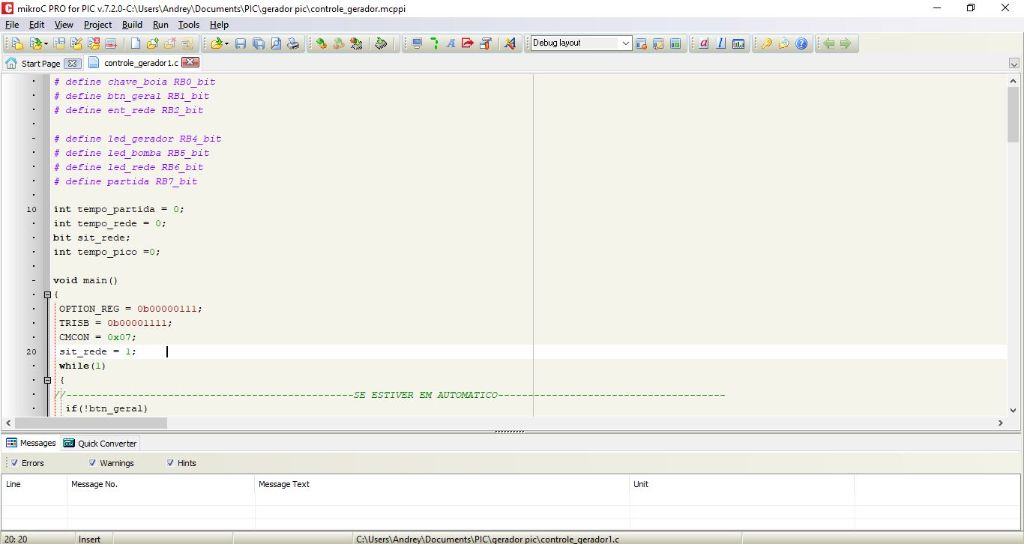Close the controle_gerador1.c tab
This screenshot has width=1024, height=544.
(x=190, y=63)
